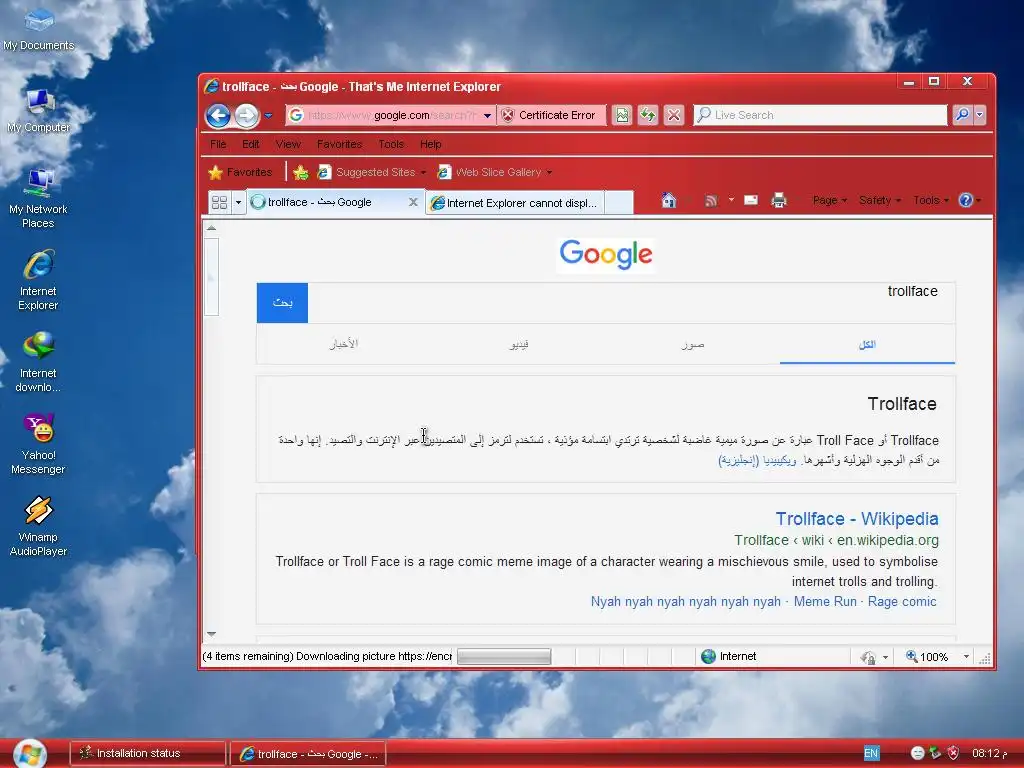1024x768 pixels.
Task: Open Meme Run sublink
Action: click(825, 601)
